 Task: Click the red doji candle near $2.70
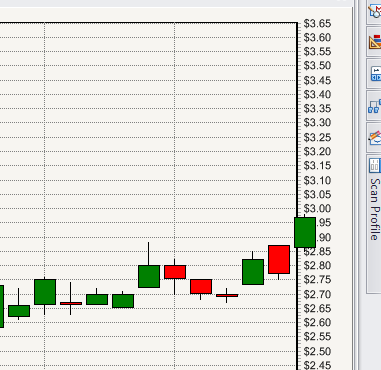[x=227, y=295]
